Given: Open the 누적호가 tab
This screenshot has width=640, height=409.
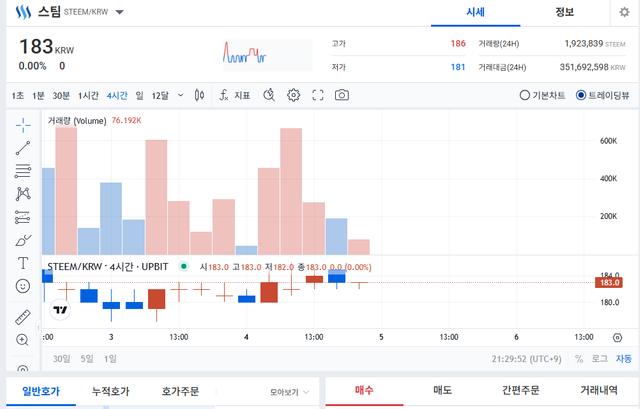Looking at the screenshot, I should (111, 391).
